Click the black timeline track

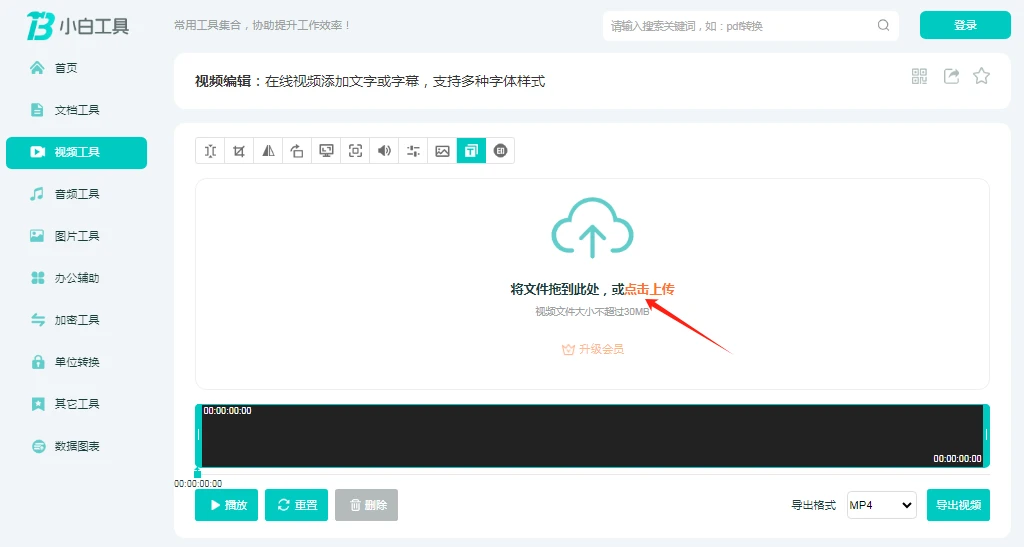(x=592, y=435)
